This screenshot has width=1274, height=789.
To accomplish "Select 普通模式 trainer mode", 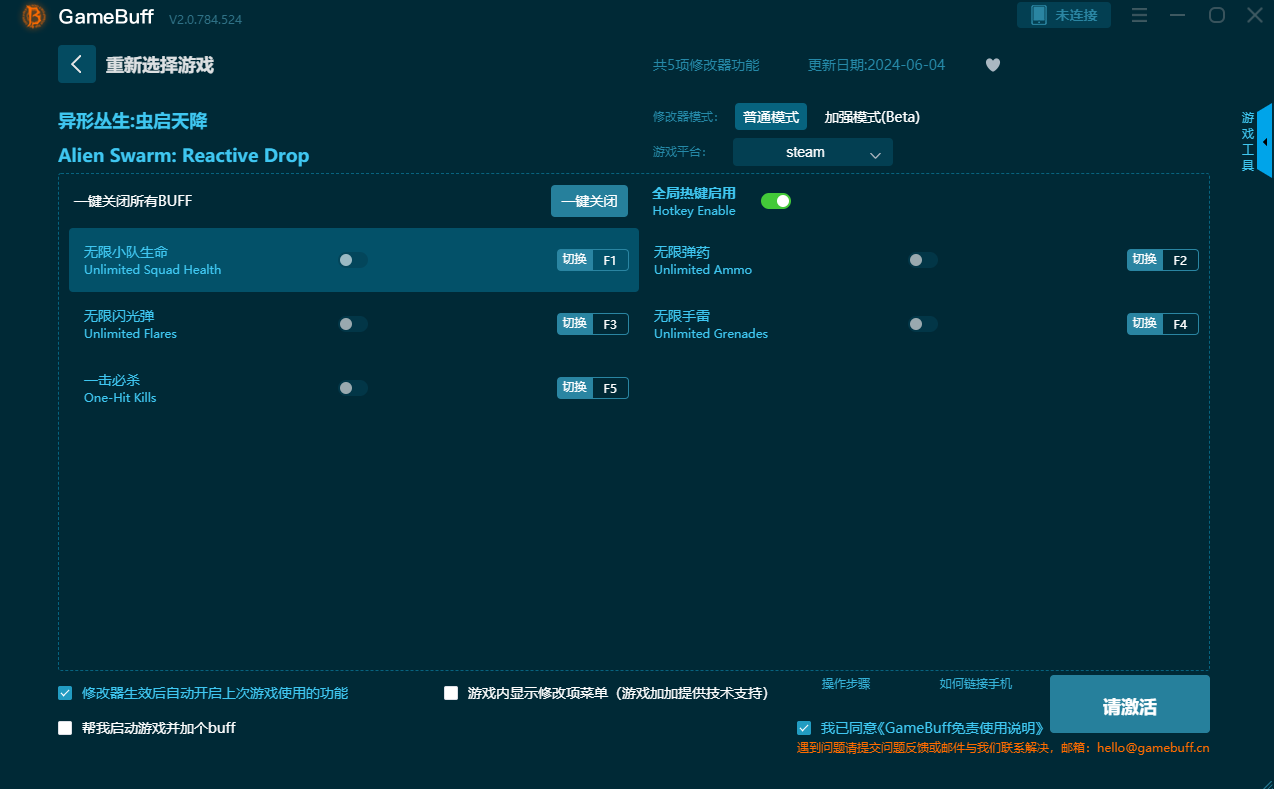I will (x=771, y=117).
